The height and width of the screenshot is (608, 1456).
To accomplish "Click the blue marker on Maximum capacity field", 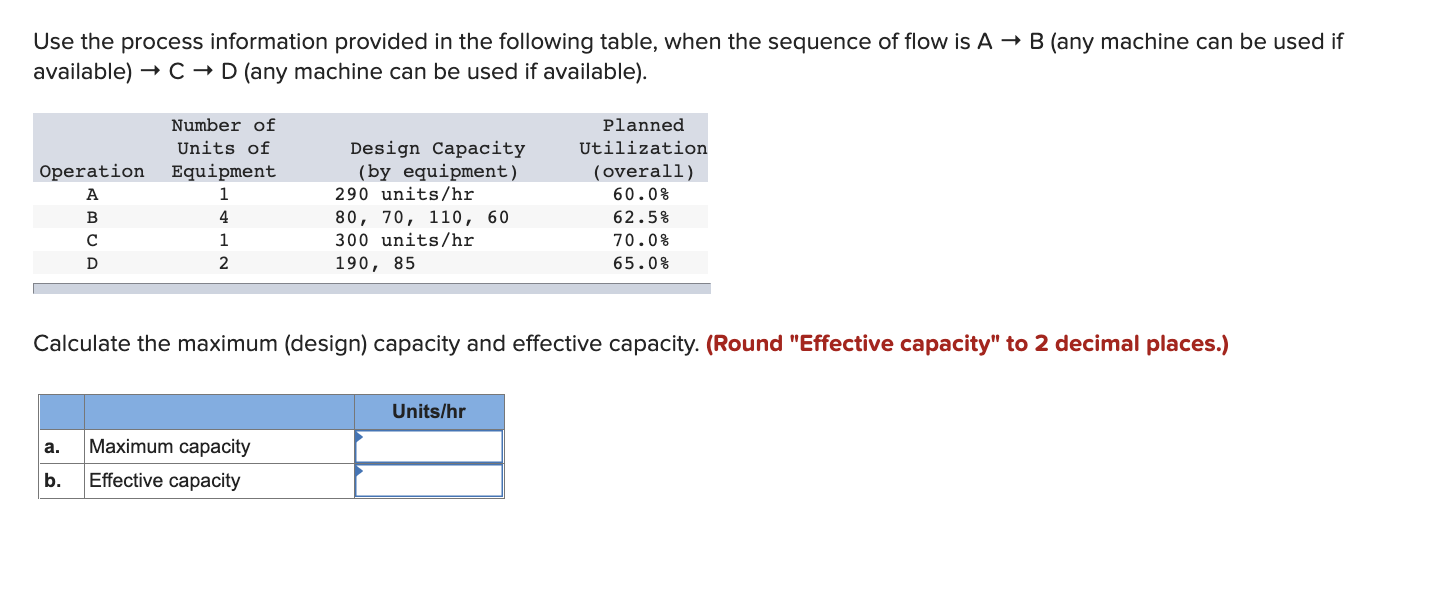I will tap(358, 438).
